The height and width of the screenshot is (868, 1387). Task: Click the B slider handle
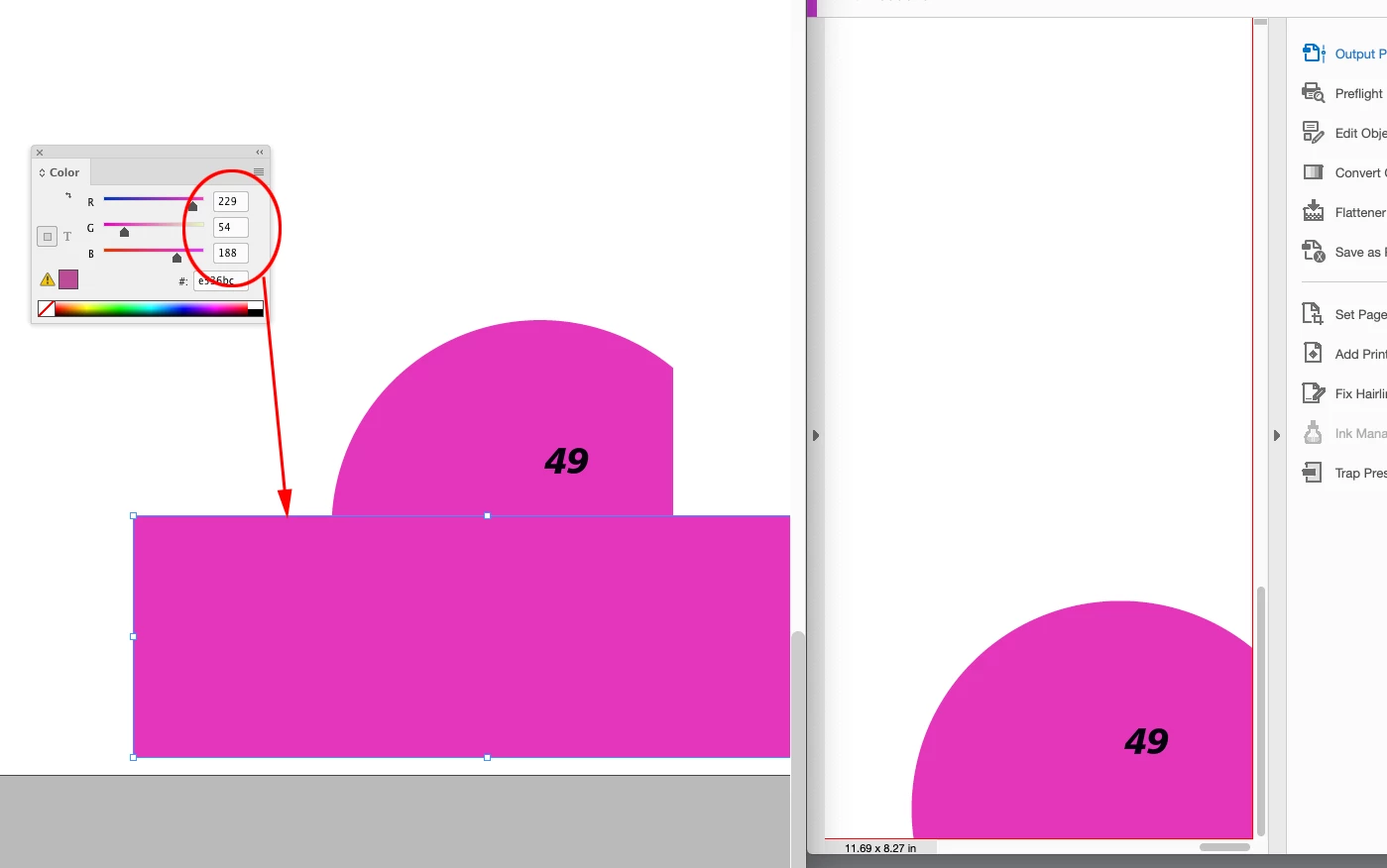[x=176, y=258]
